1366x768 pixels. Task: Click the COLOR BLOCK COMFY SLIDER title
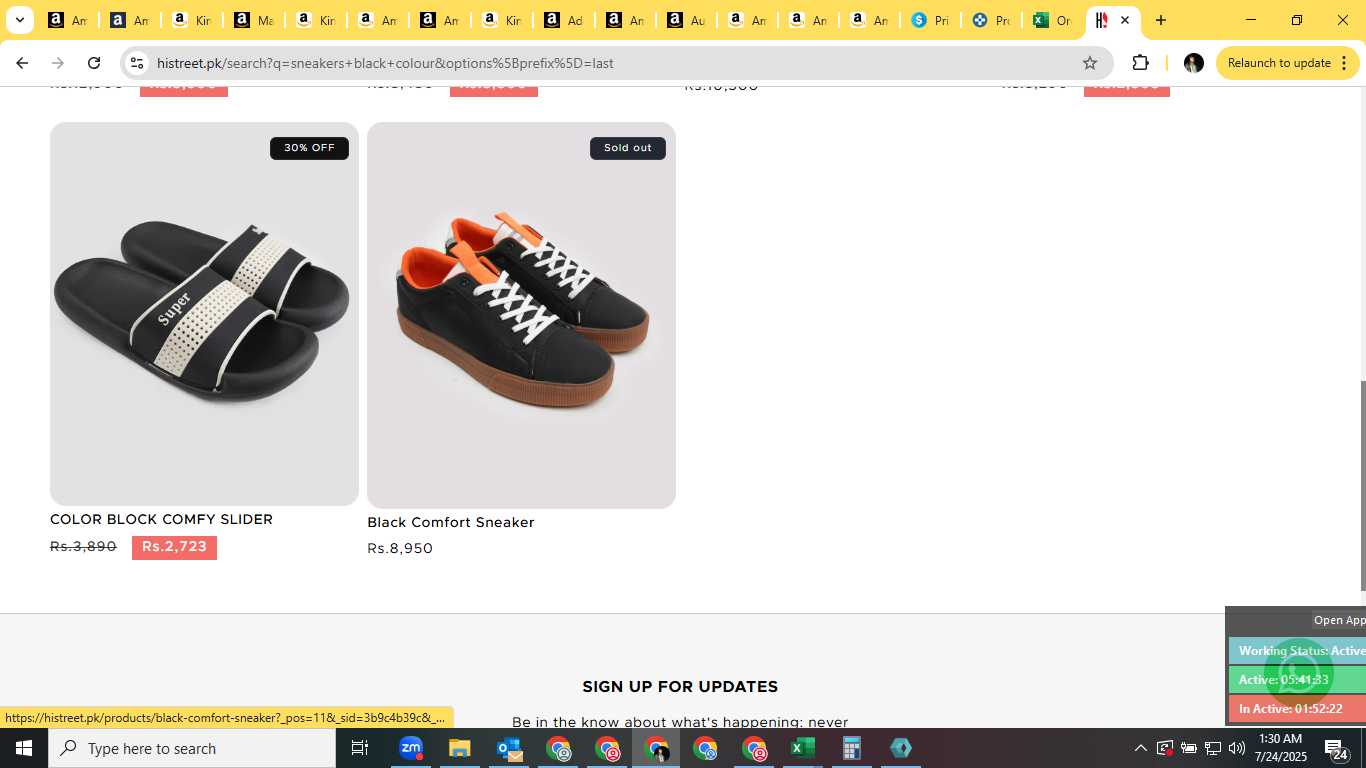pos(161,520)
